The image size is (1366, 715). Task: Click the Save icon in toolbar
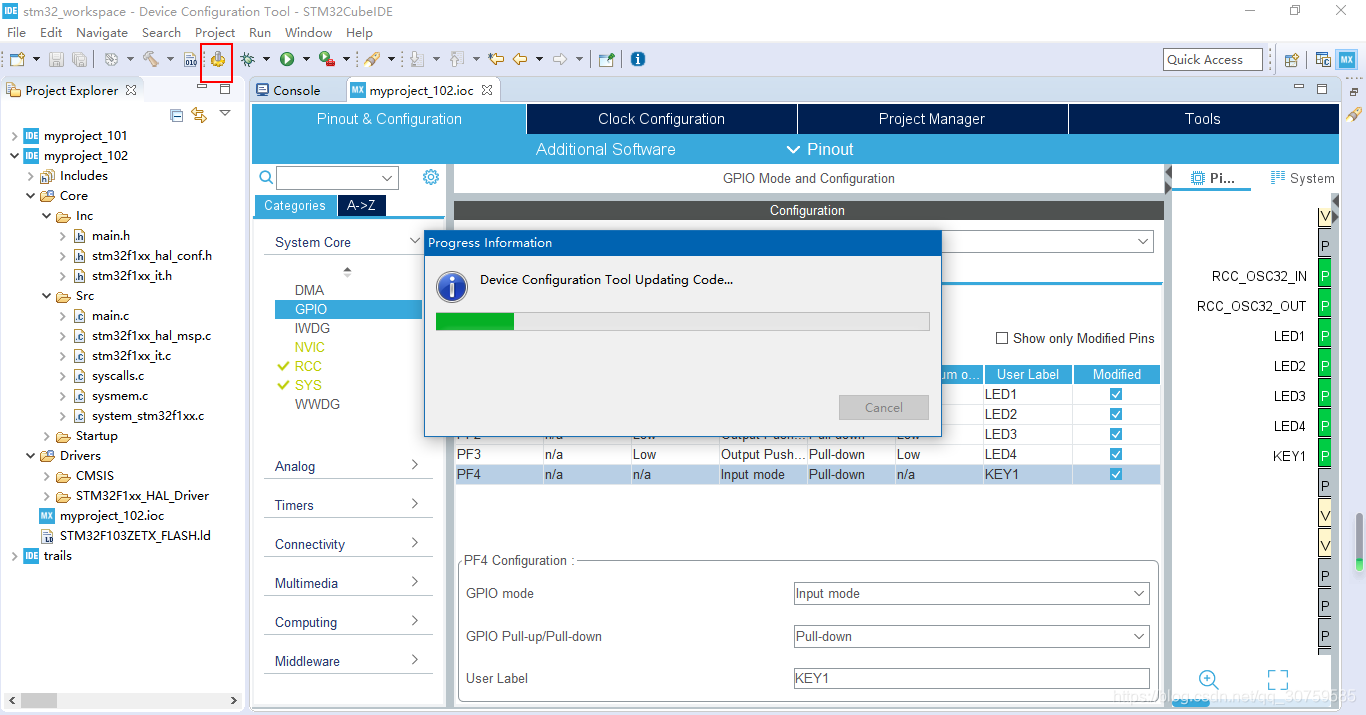[57, 60]
